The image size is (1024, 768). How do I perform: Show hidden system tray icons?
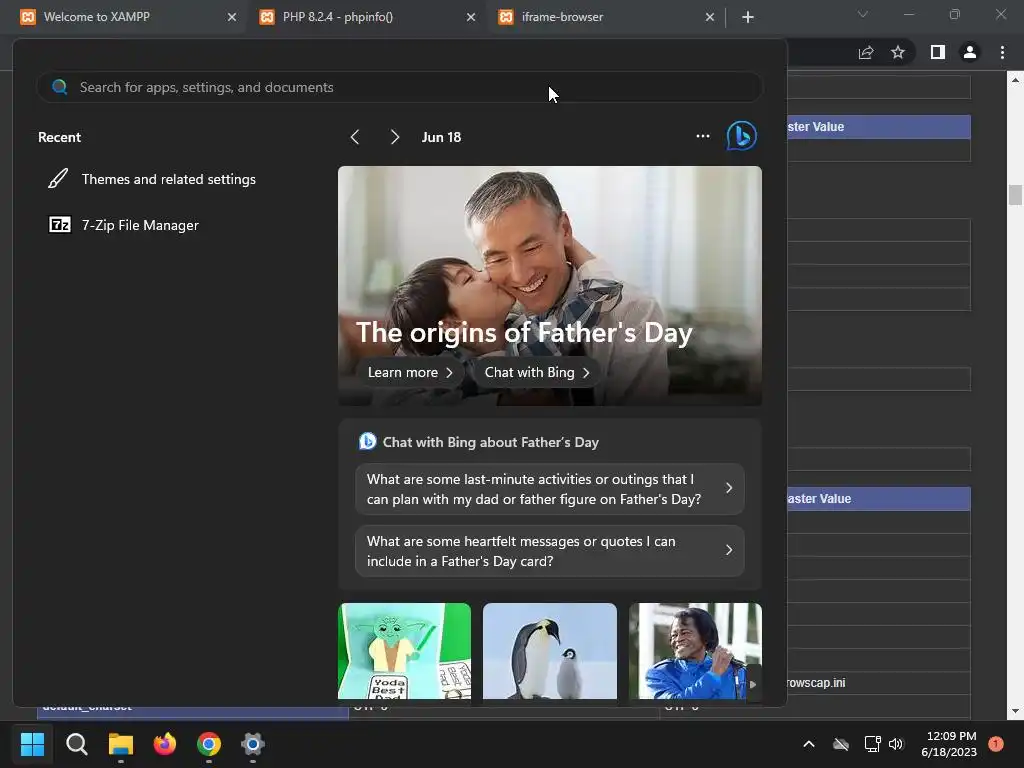coord(808,744)
